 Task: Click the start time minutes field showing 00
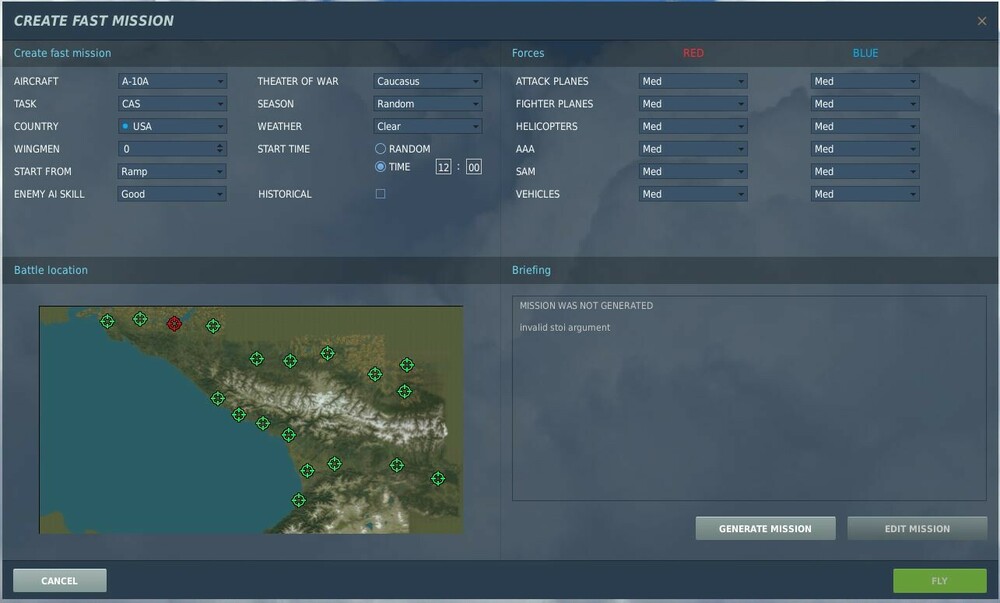pos(473,167)
